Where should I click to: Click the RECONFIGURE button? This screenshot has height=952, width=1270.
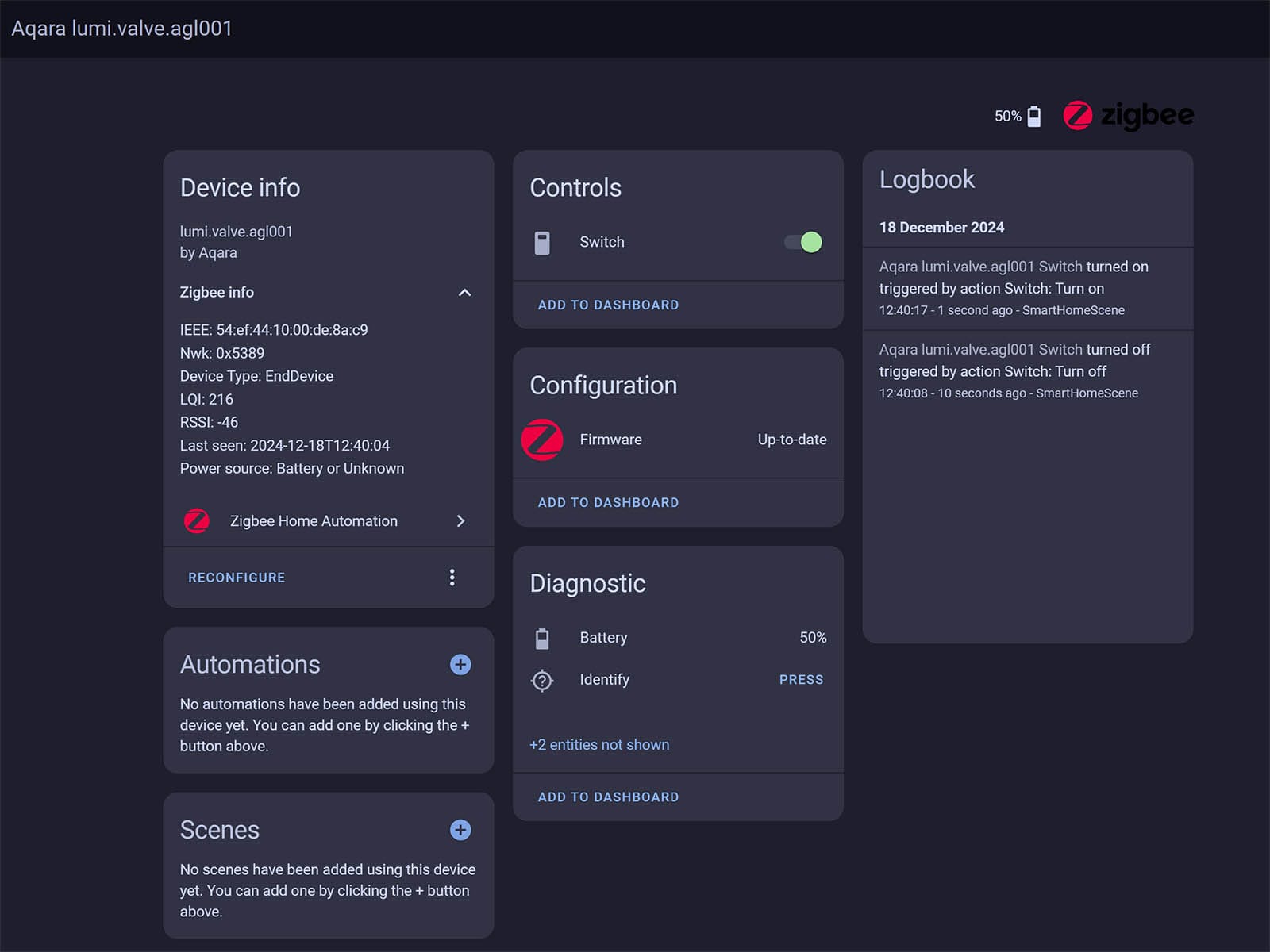237,578
